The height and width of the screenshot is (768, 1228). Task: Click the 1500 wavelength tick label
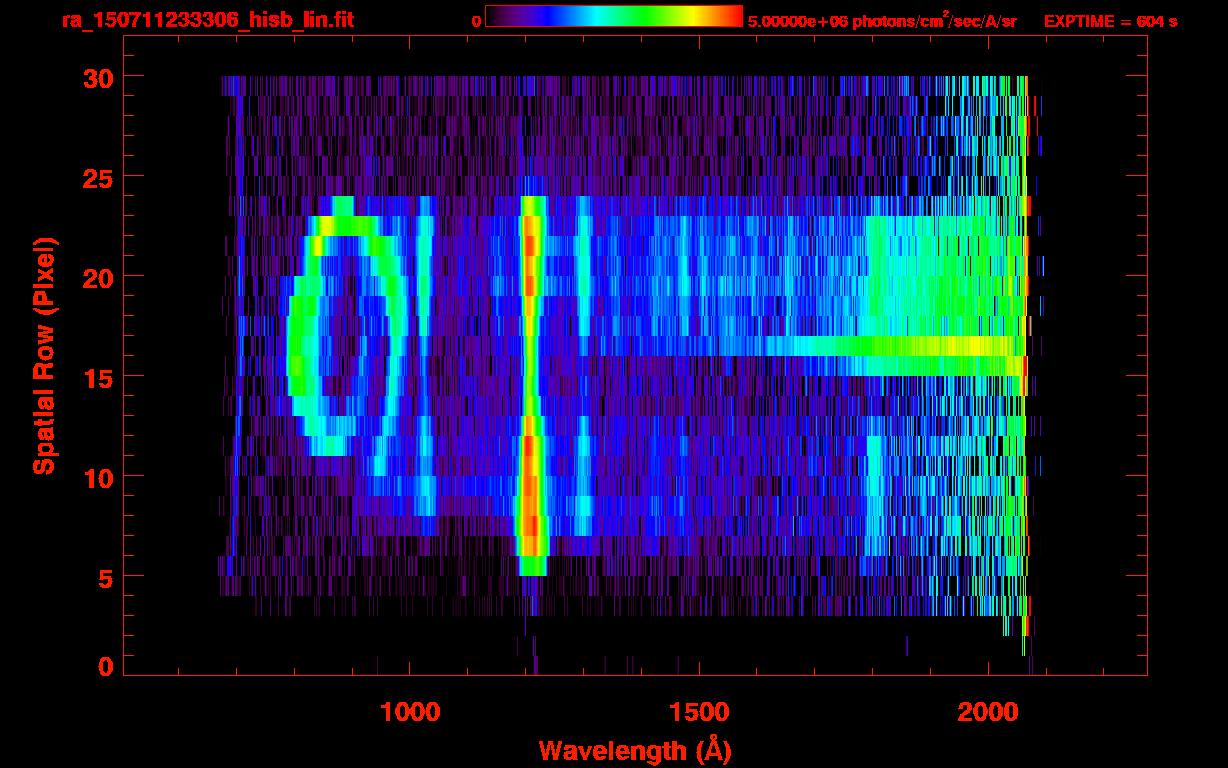pyautogui.click(x=698, y=712)
